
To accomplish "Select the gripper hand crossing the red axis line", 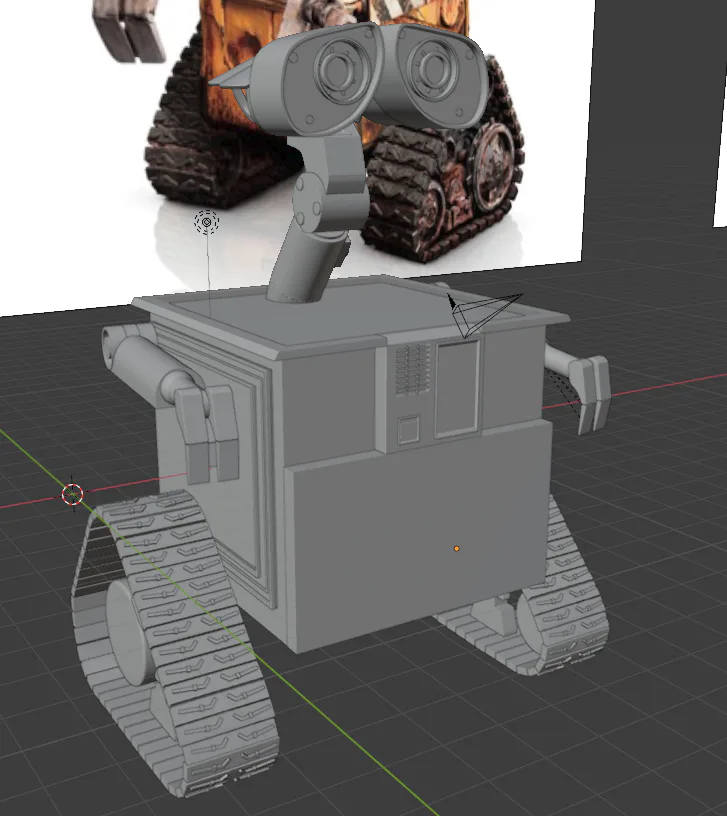I will coord(589,394).
